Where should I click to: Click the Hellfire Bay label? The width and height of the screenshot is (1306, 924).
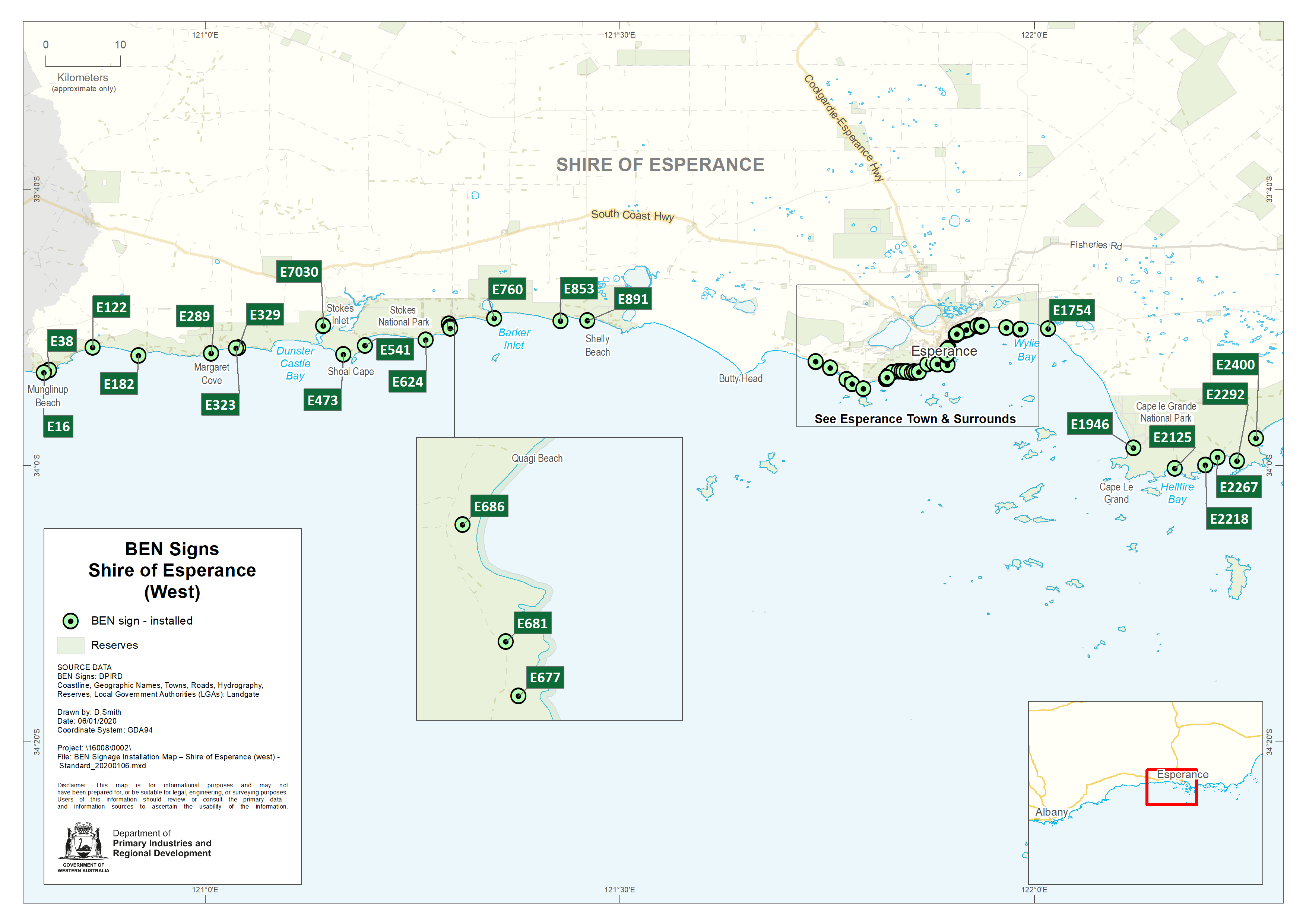[1177, 493]
